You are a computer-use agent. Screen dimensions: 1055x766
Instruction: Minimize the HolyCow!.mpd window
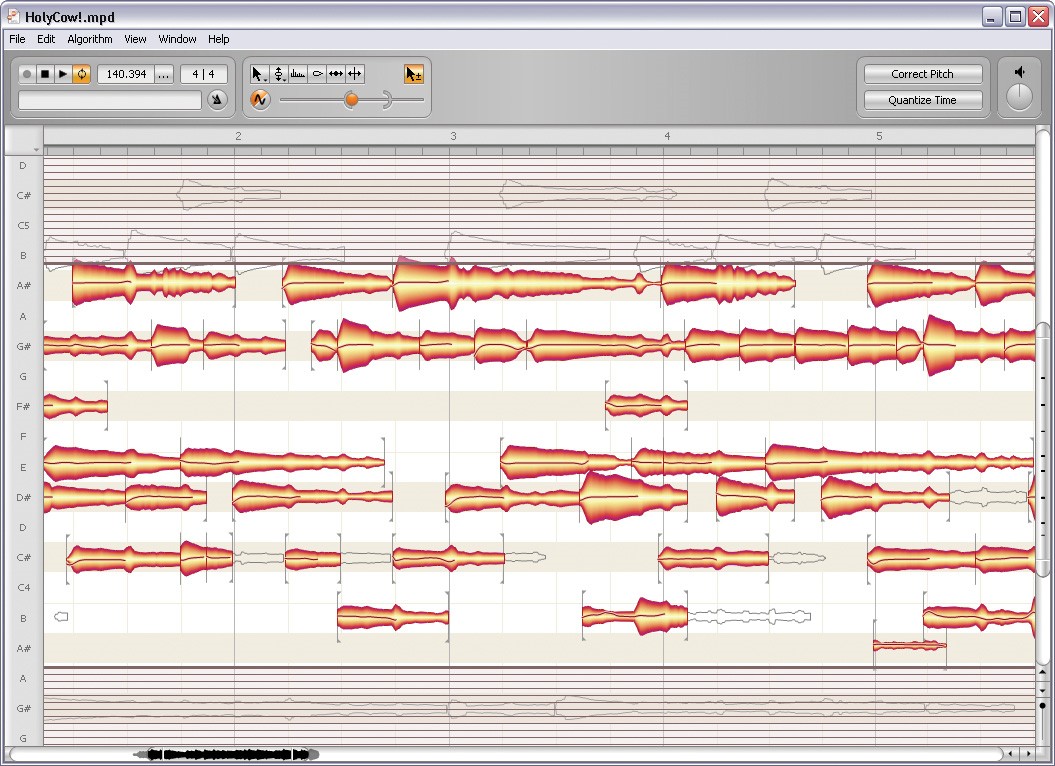(992, 17)
